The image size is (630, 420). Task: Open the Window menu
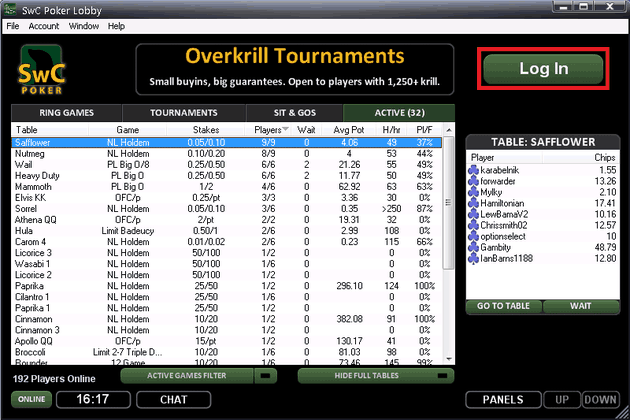point(84,26)
